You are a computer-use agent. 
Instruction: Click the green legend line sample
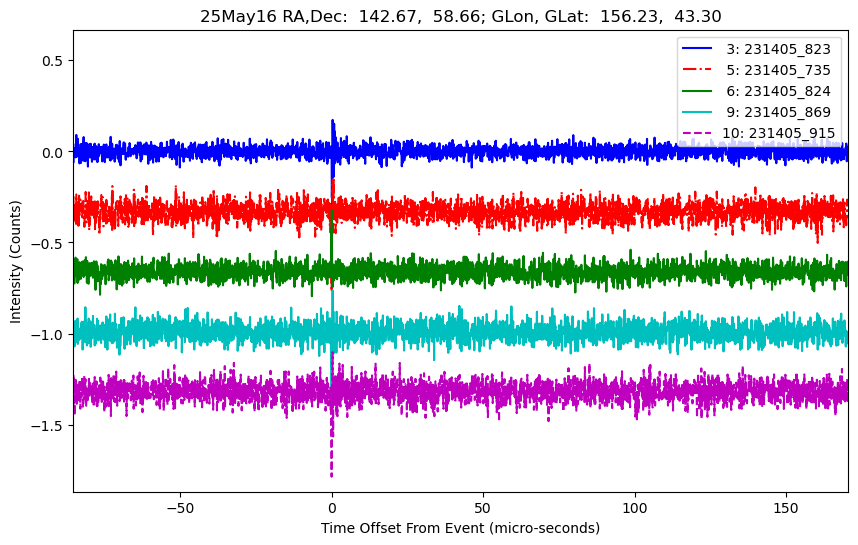coord(700,92)
